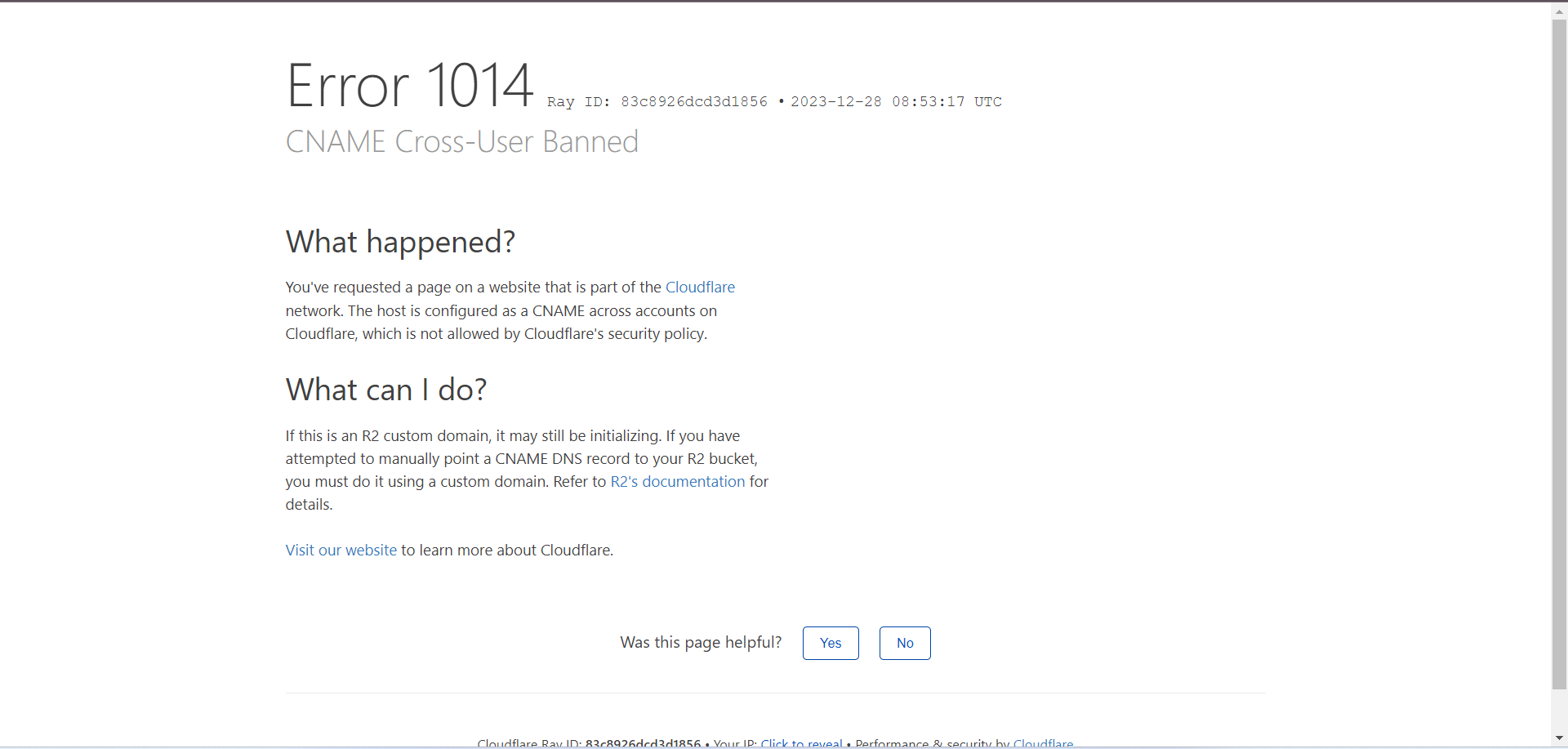Click the Was this page helpful? label
1568x749 pixels.
click(x=701, y=643)
